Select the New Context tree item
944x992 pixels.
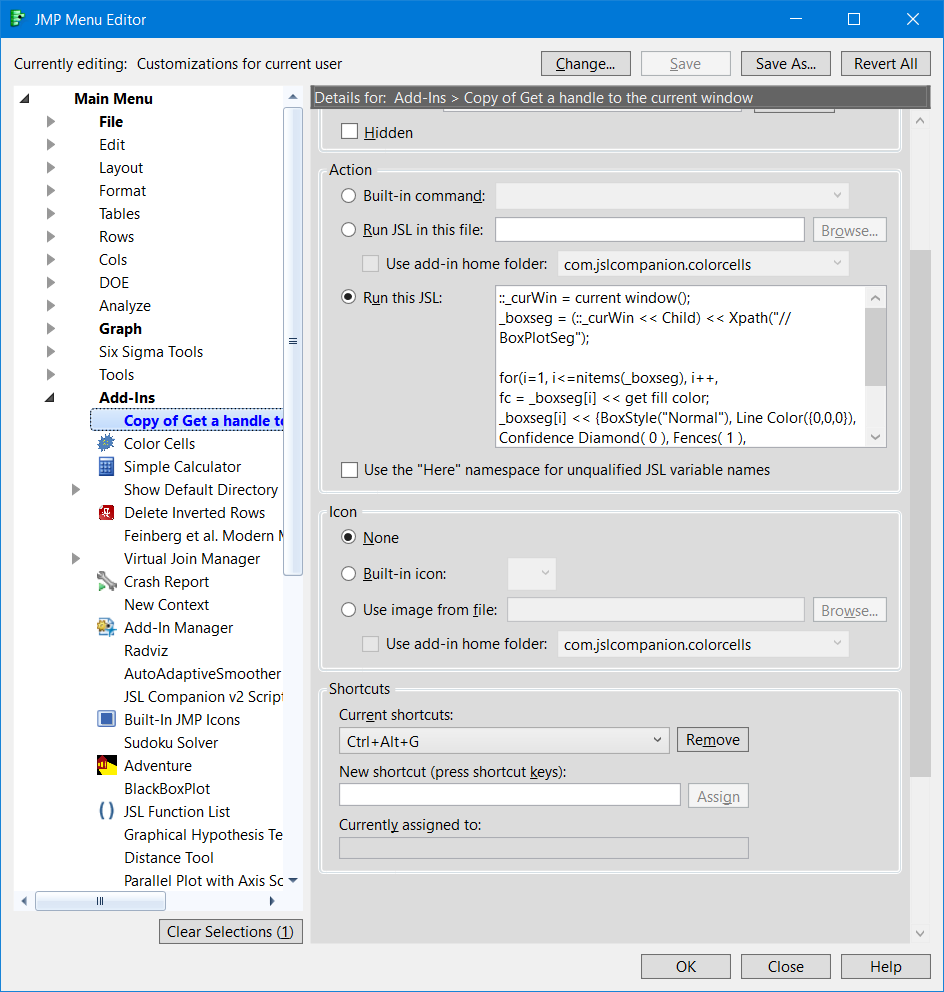[x=166, y=605]
